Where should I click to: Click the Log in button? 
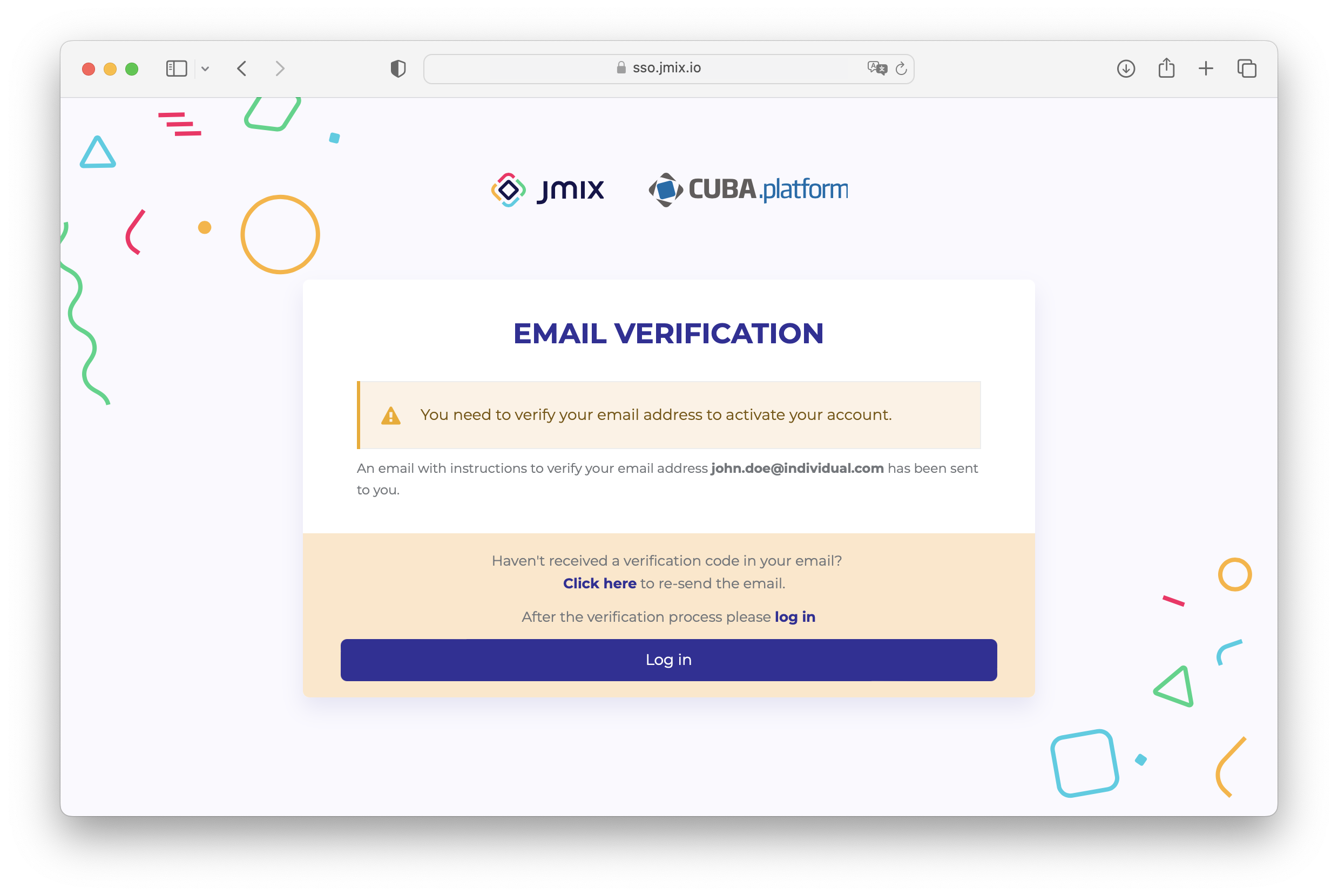(668, 660)
